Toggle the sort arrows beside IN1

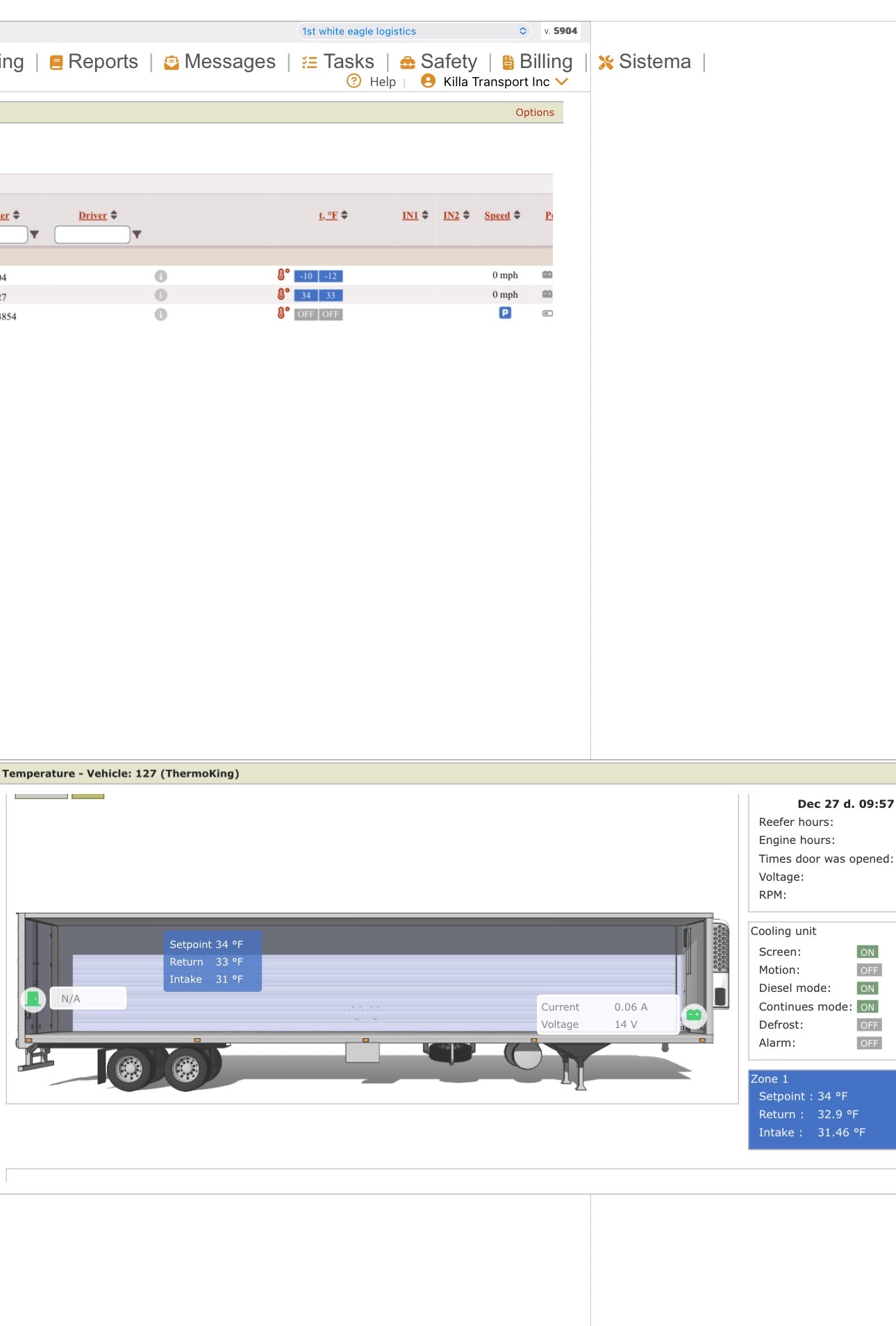tap(425, 215)
